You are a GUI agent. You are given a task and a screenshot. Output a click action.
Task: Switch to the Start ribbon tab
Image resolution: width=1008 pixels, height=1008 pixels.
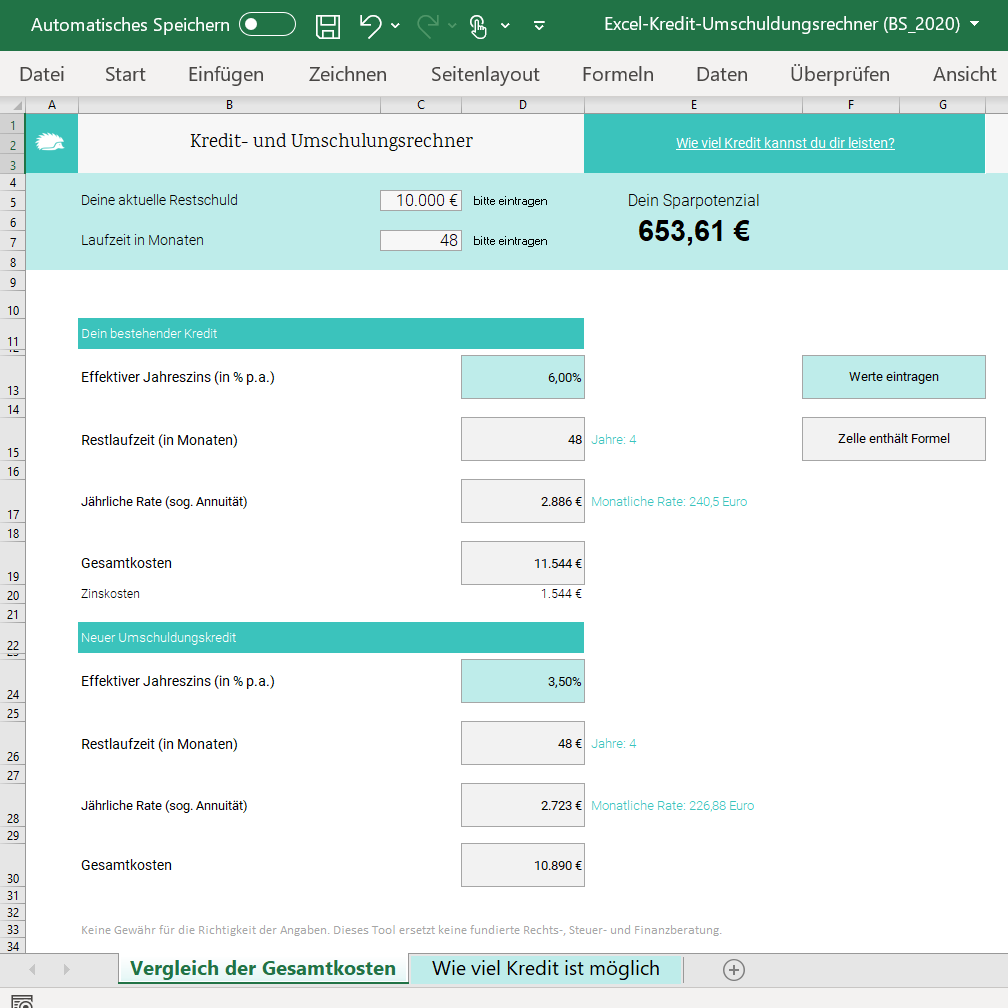[x=125, y=74]
